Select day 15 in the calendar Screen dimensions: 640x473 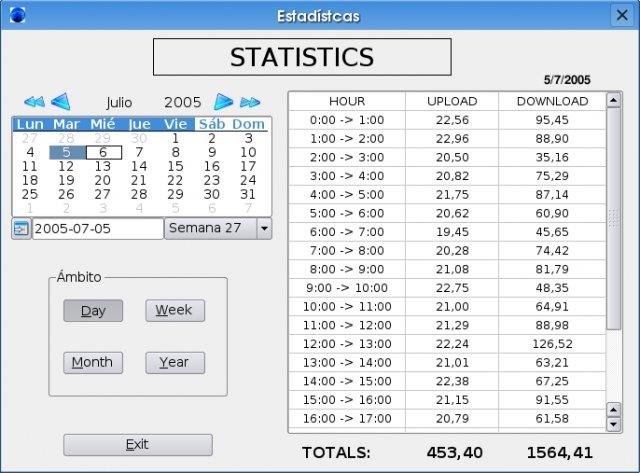tap(176, 167)
